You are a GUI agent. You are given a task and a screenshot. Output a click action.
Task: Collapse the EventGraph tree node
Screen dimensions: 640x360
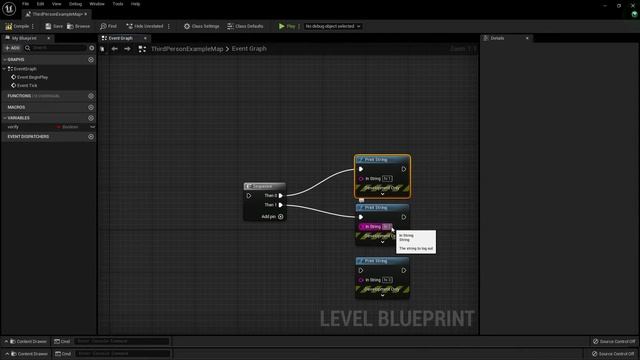tap(4, 69)
